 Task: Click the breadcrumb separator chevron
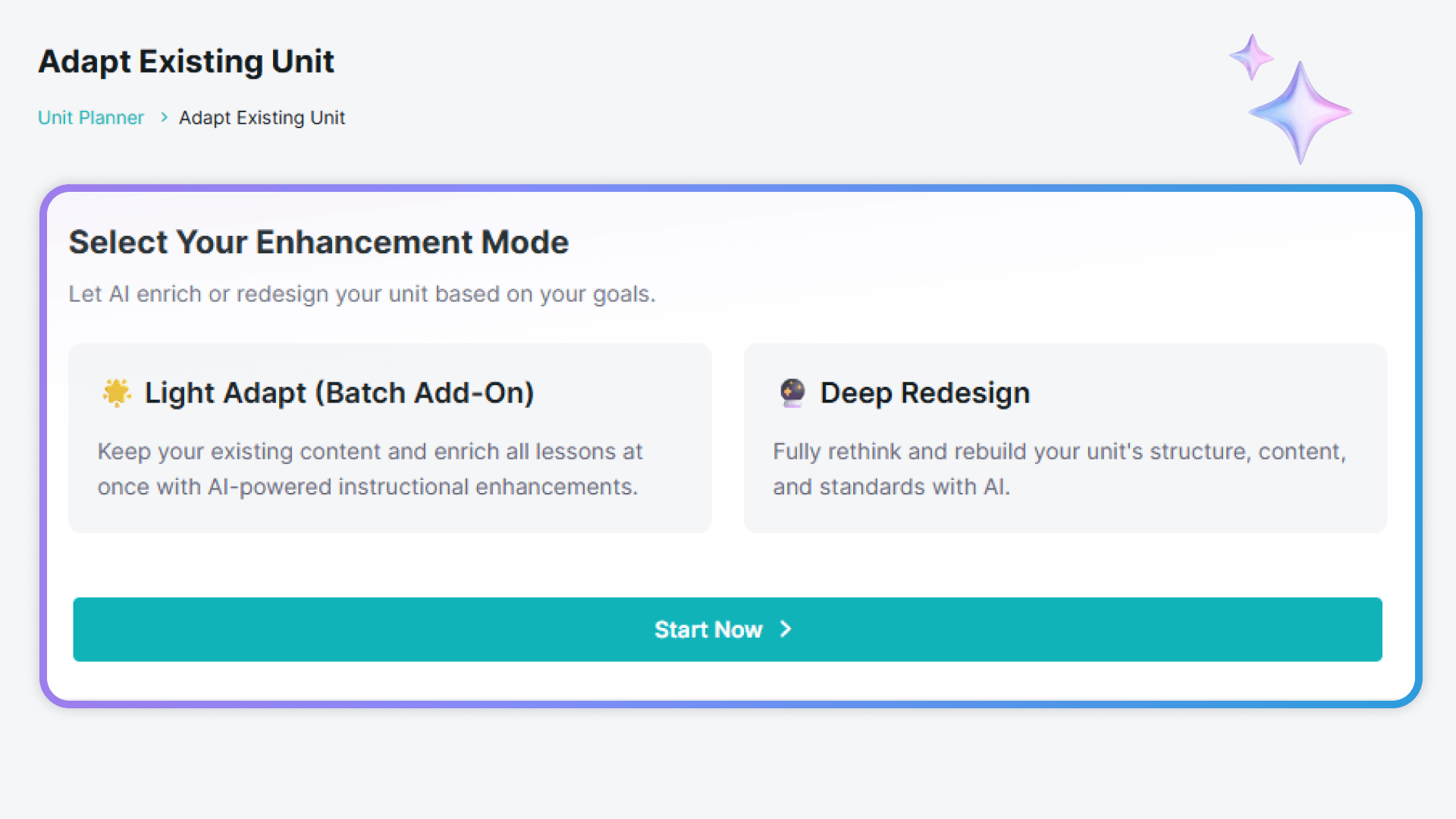[164, 118]
